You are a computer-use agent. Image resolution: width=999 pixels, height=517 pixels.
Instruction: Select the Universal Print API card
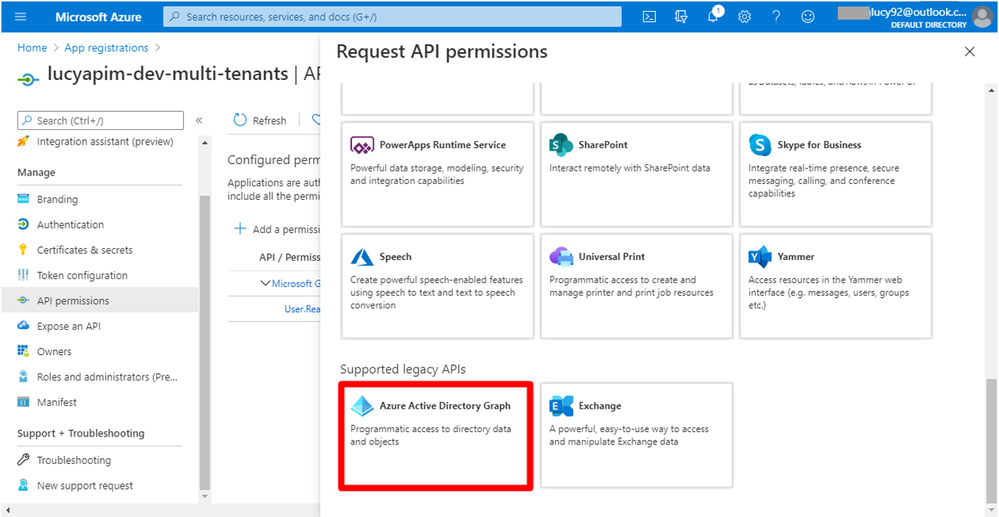(x=636, y=286)
